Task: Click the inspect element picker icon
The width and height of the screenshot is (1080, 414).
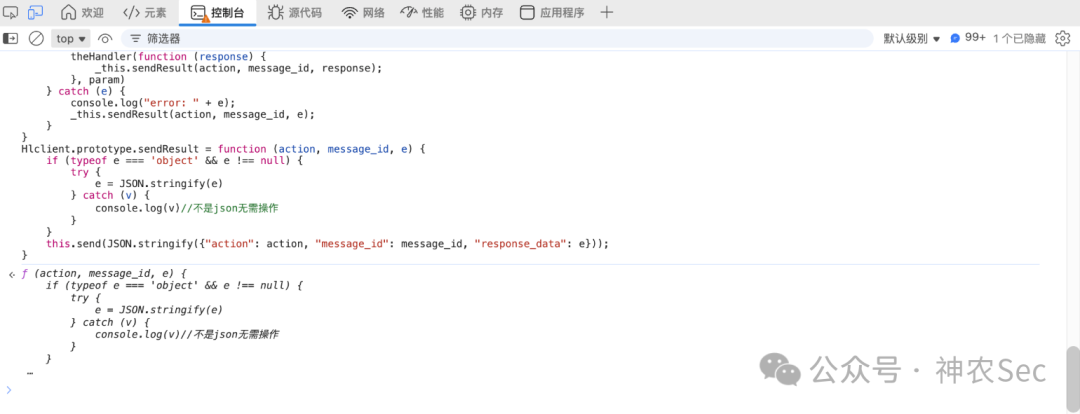Action: click(10, 12)
